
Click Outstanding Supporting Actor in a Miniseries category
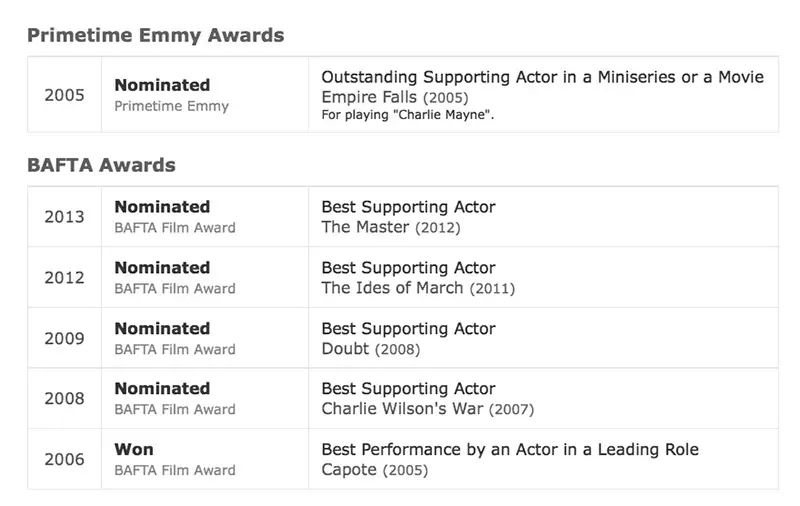[x=542, y=77]
